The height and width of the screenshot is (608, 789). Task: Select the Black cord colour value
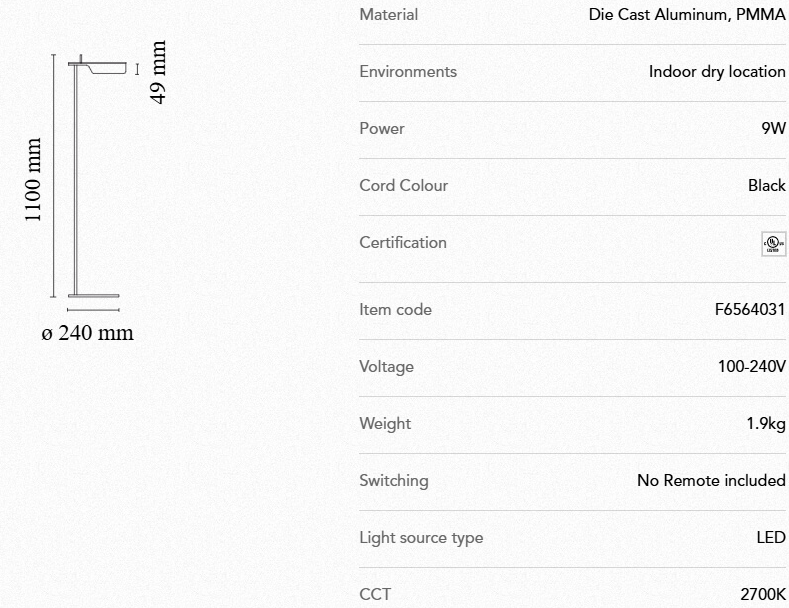[766, 186]
